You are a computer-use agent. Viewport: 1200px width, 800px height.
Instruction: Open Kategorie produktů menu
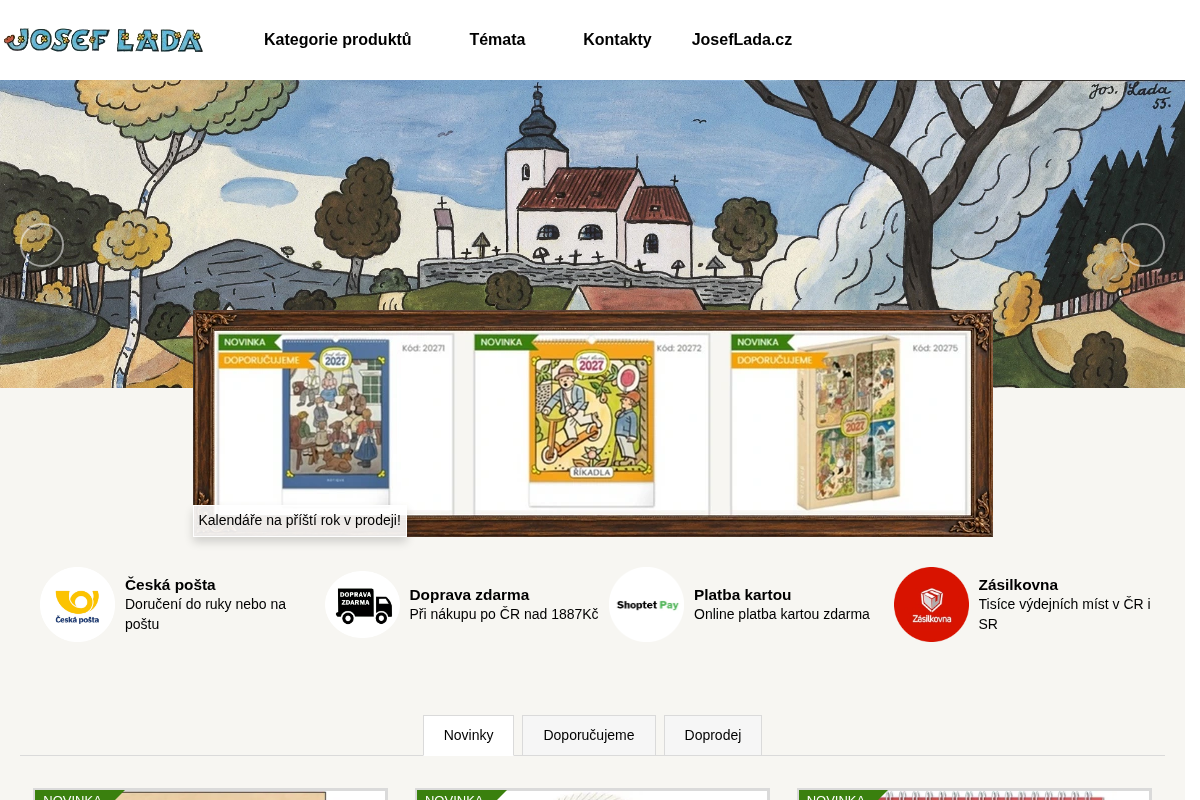338,40
